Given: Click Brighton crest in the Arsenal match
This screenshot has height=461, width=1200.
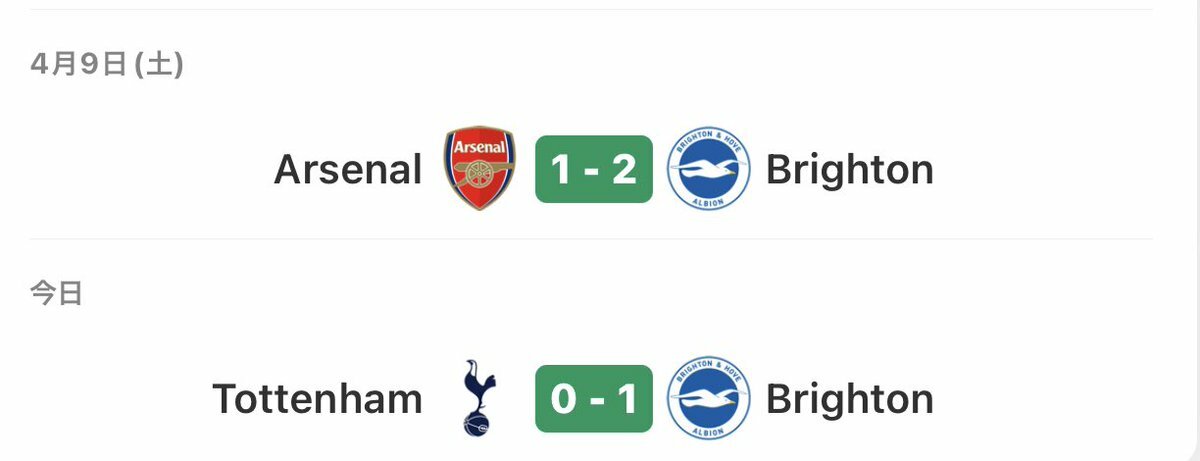Looking at the screenshot, I should click(708, 169).
